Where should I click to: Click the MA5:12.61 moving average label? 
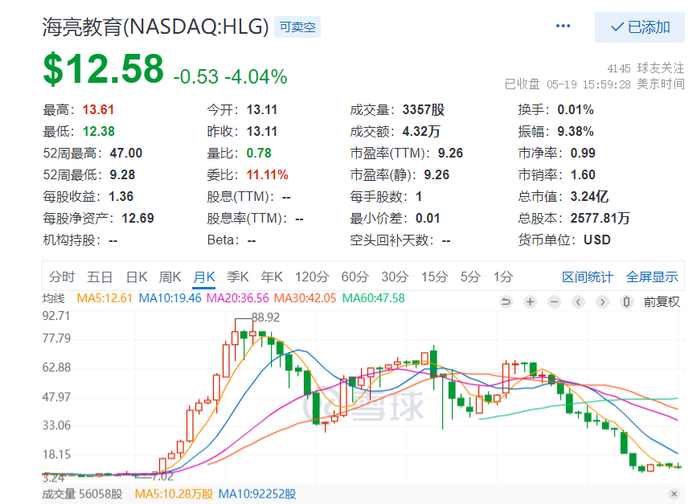pyautogui.click(x=104, y=298)
